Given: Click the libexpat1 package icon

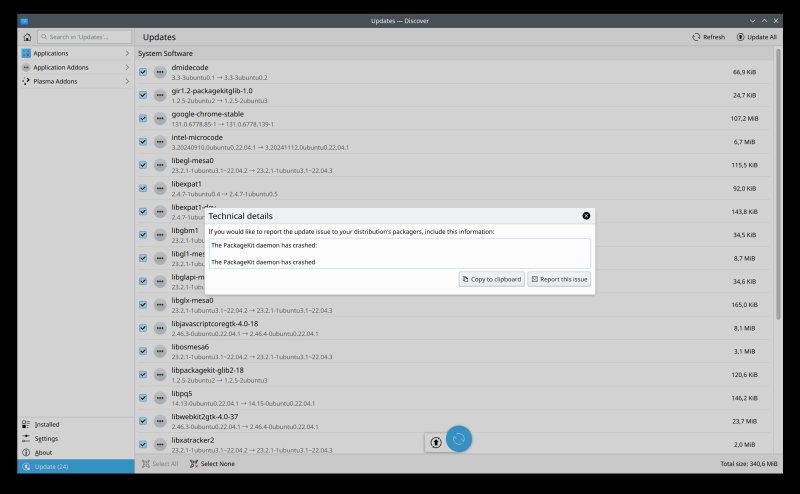Looking at the screenshot, I should [x=160, y=188].
